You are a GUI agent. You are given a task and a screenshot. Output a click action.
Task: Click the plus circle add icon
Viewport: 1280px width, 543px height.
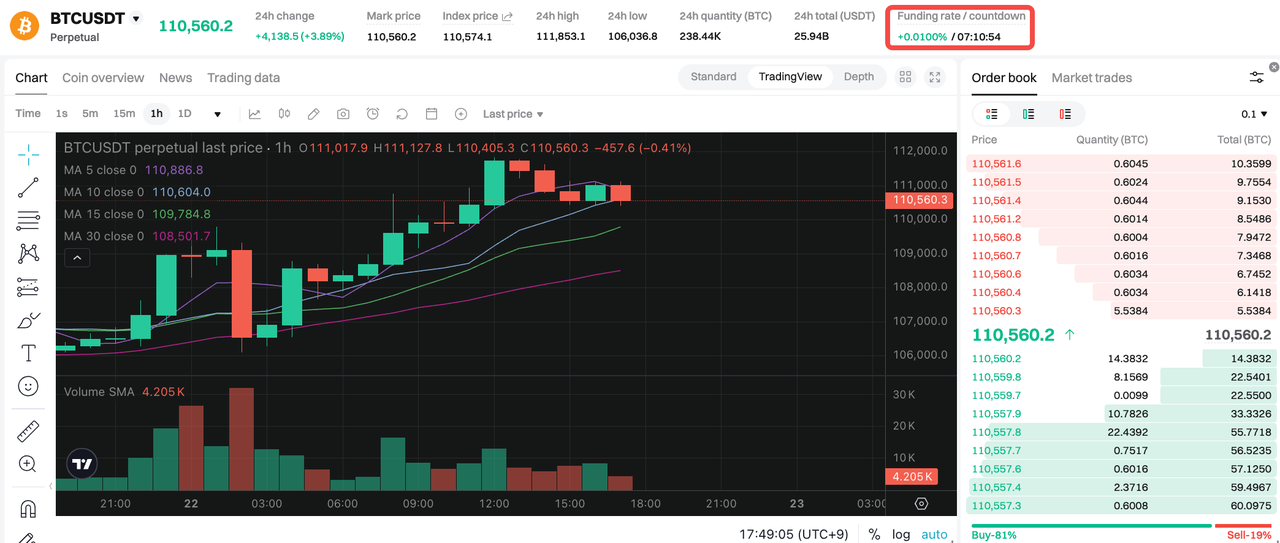pos(461,114)
